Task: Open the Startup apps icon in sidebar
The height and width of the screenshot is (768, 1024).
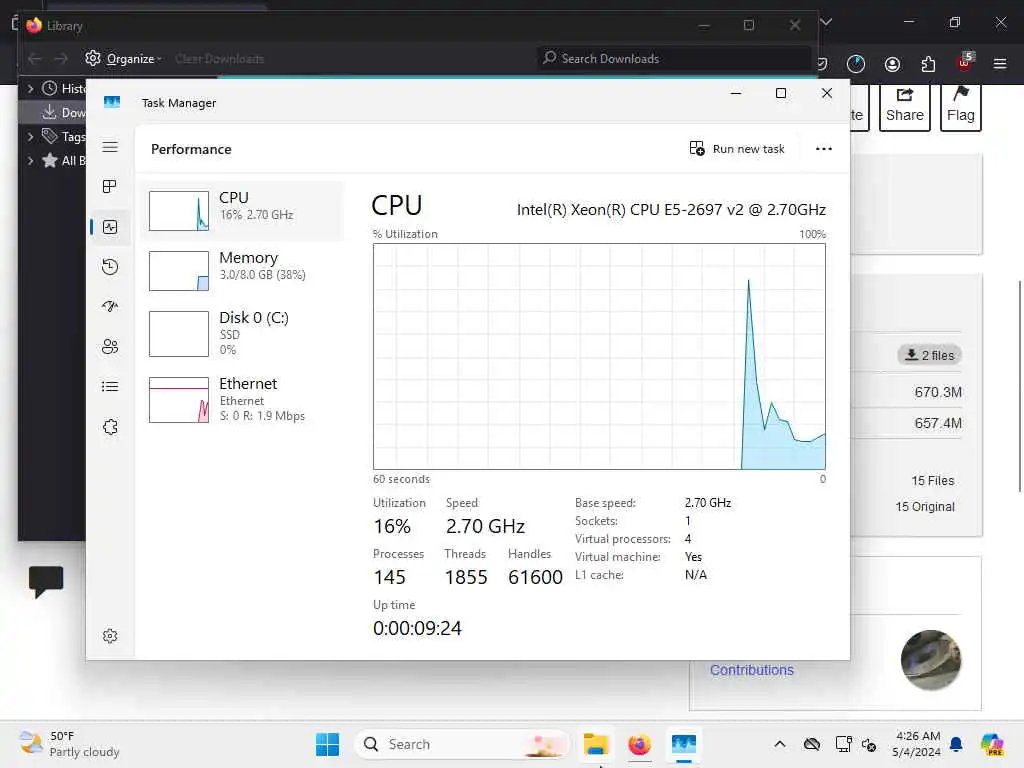Action: tap(110, 306)
